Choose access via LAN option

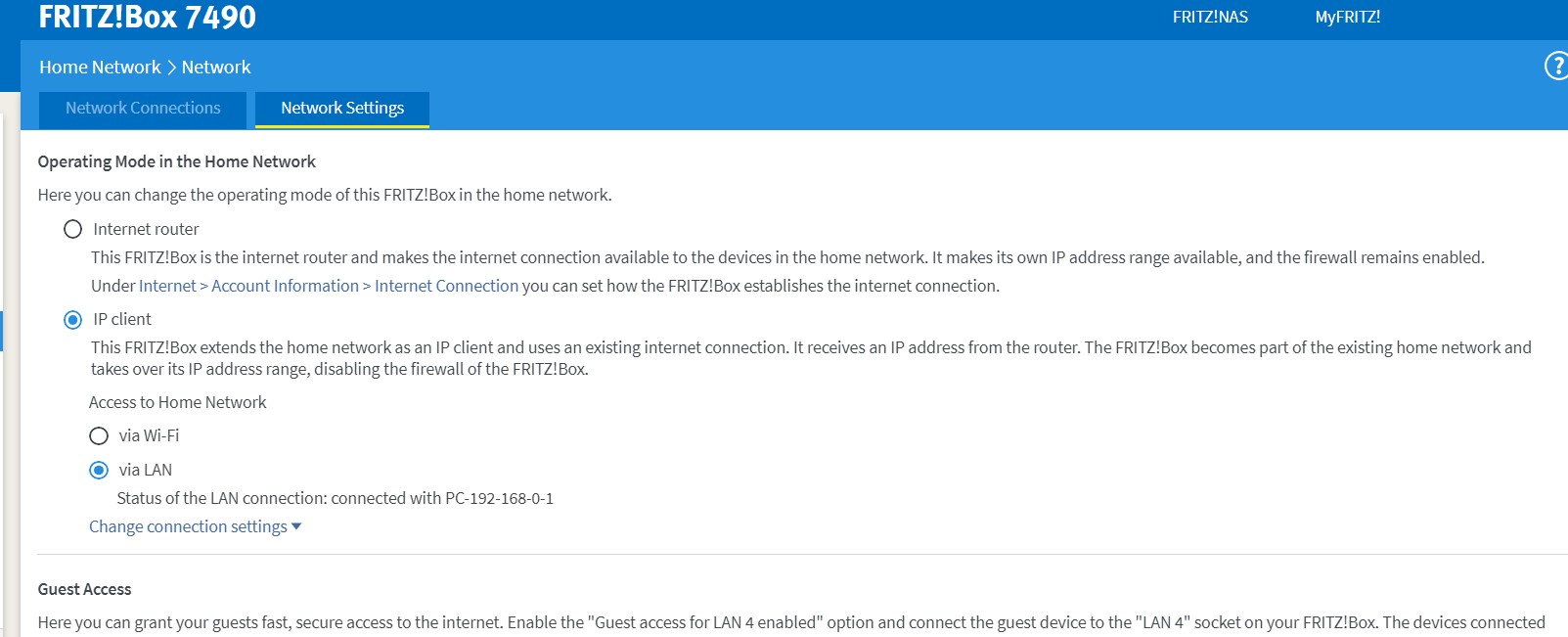click(x=99, y=471)
